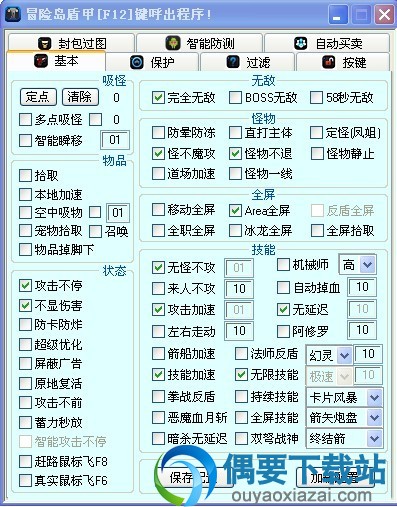Enable 赶路鼠标飞F8 checkbox
The width and height of the screenshot is (397, 507).
click(x=25, y=461)
